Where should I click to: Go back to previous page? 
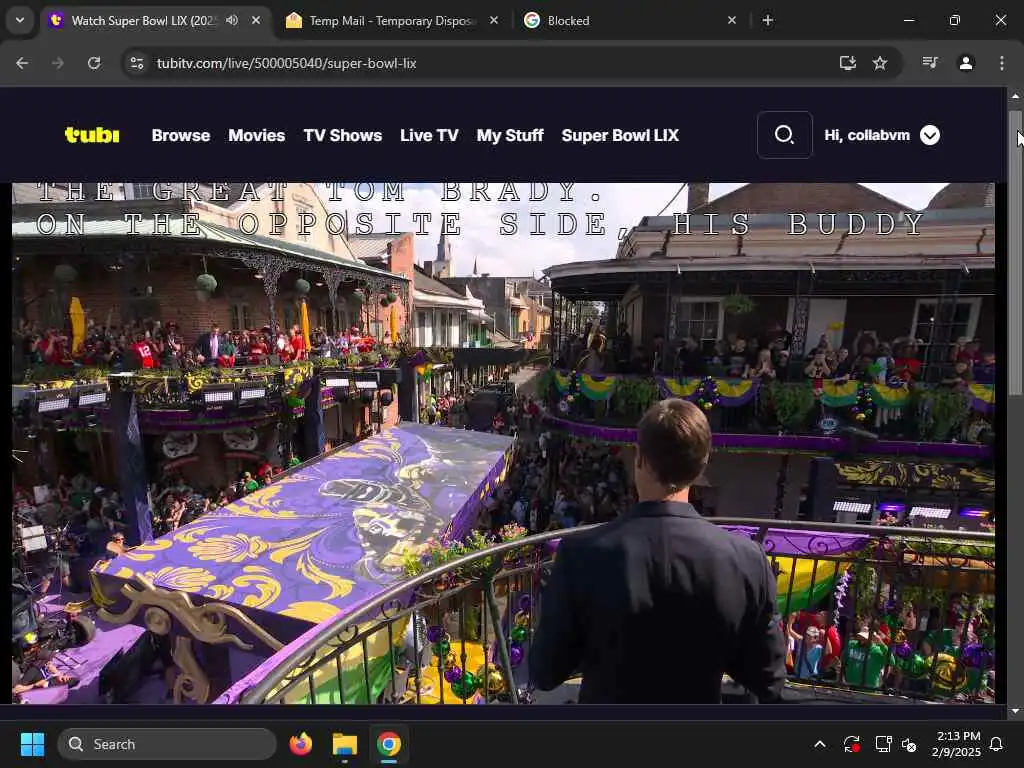coord(22,63)
